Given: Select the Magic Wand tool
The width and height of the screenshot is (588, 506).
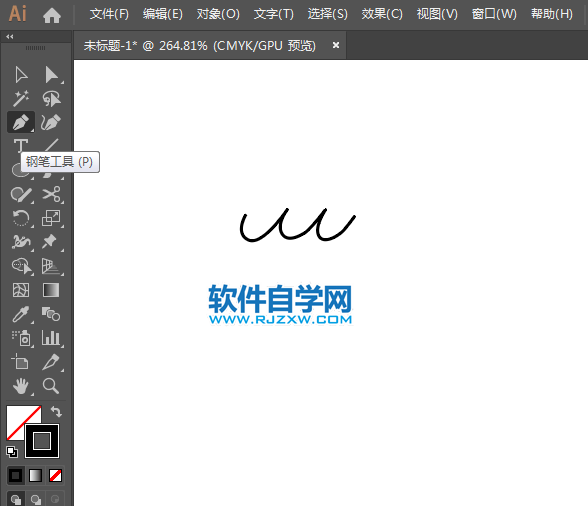Looking at the screenshot, I should [21, 98].
